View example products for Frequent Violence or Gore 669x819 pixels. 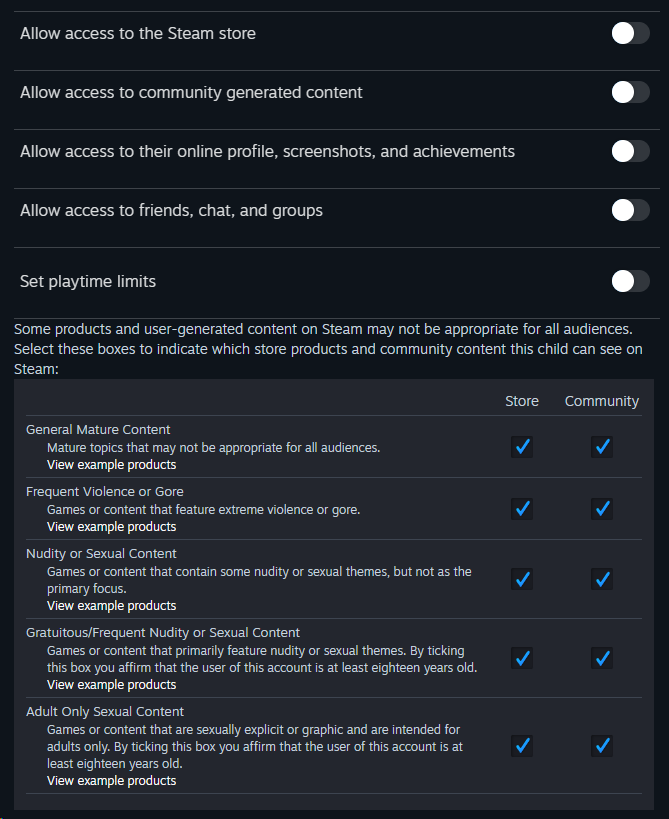tap(111, 527)
